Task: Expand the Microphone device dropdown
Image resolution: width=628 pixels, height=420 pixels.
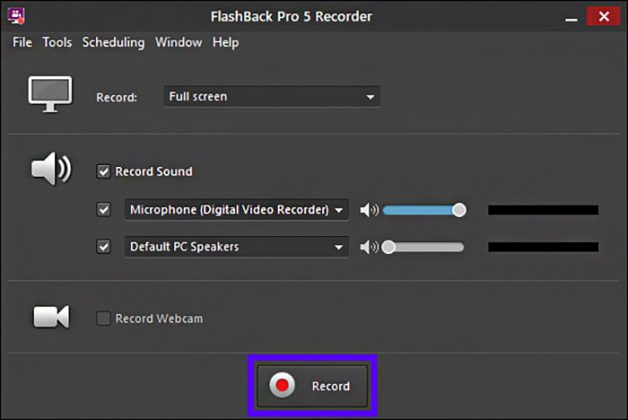Action: (x=236, y=210)
